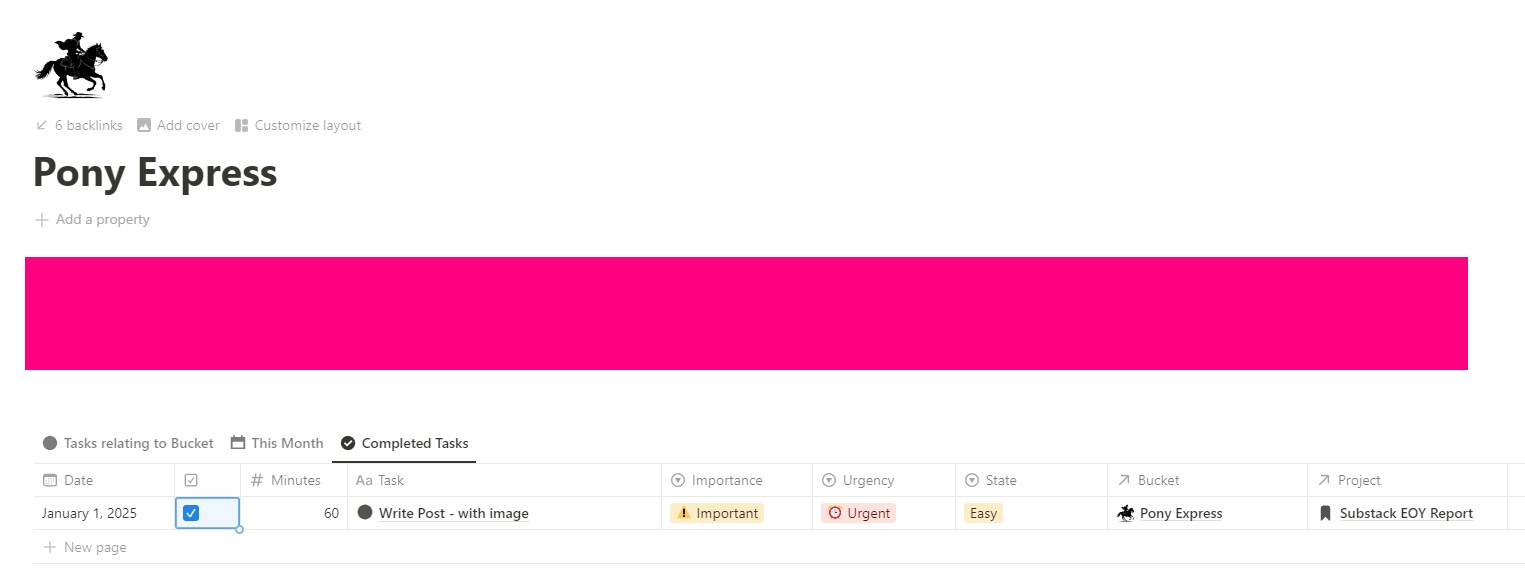Image resolution: width=1525 pixels, height=568 pixels.
Task: Click the circle icon on Tasks relating to Bucket tab
Action: pos(50,443)
